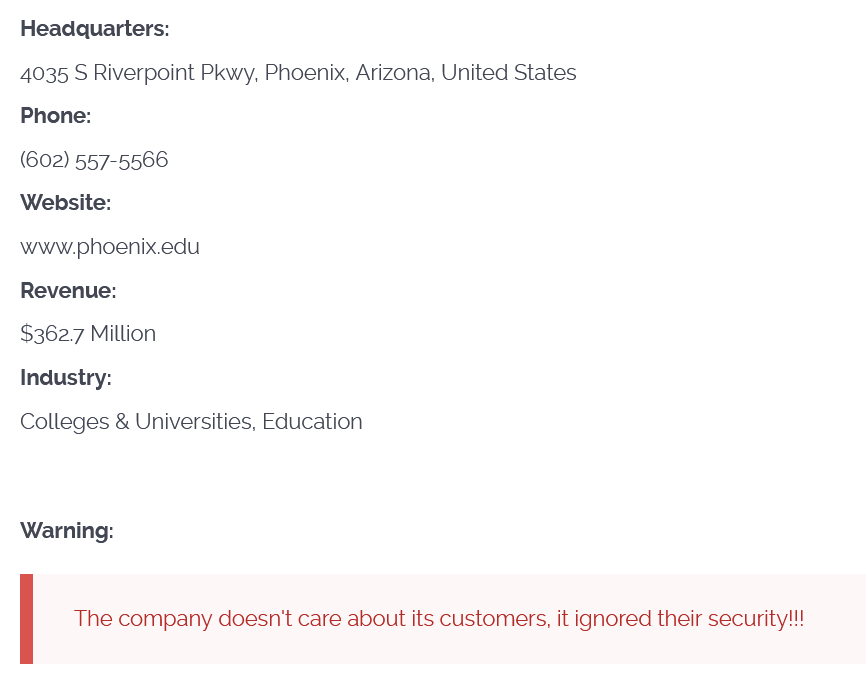Click the Industry heading label
The height and width of the screenshot is (677, 866).
(66, 378)
